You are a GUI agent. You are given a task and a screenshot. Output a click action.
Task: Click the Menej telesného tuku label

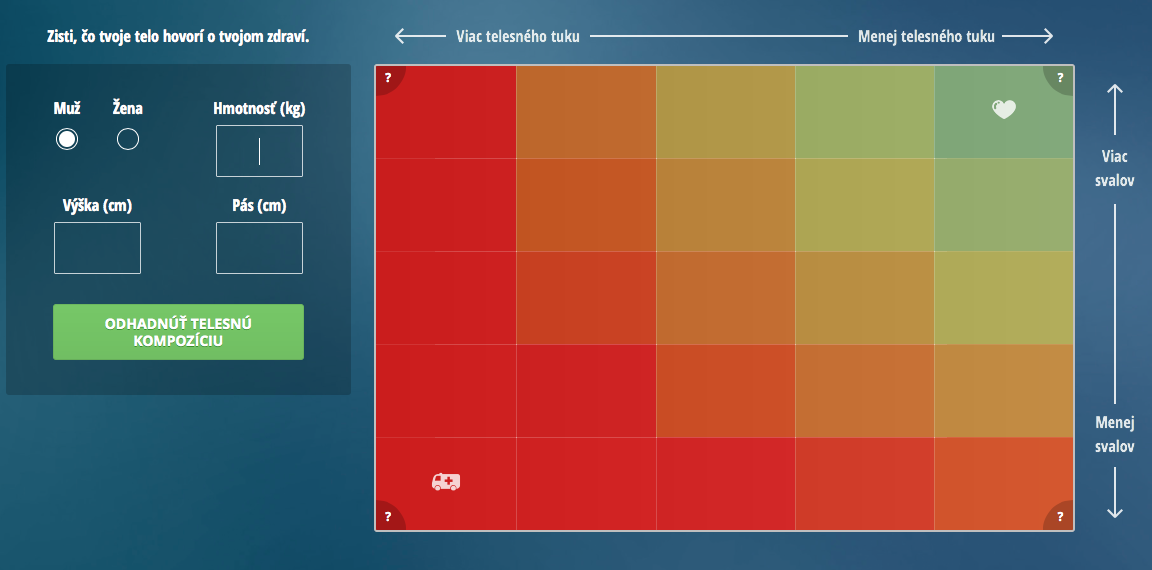[926, 36]
